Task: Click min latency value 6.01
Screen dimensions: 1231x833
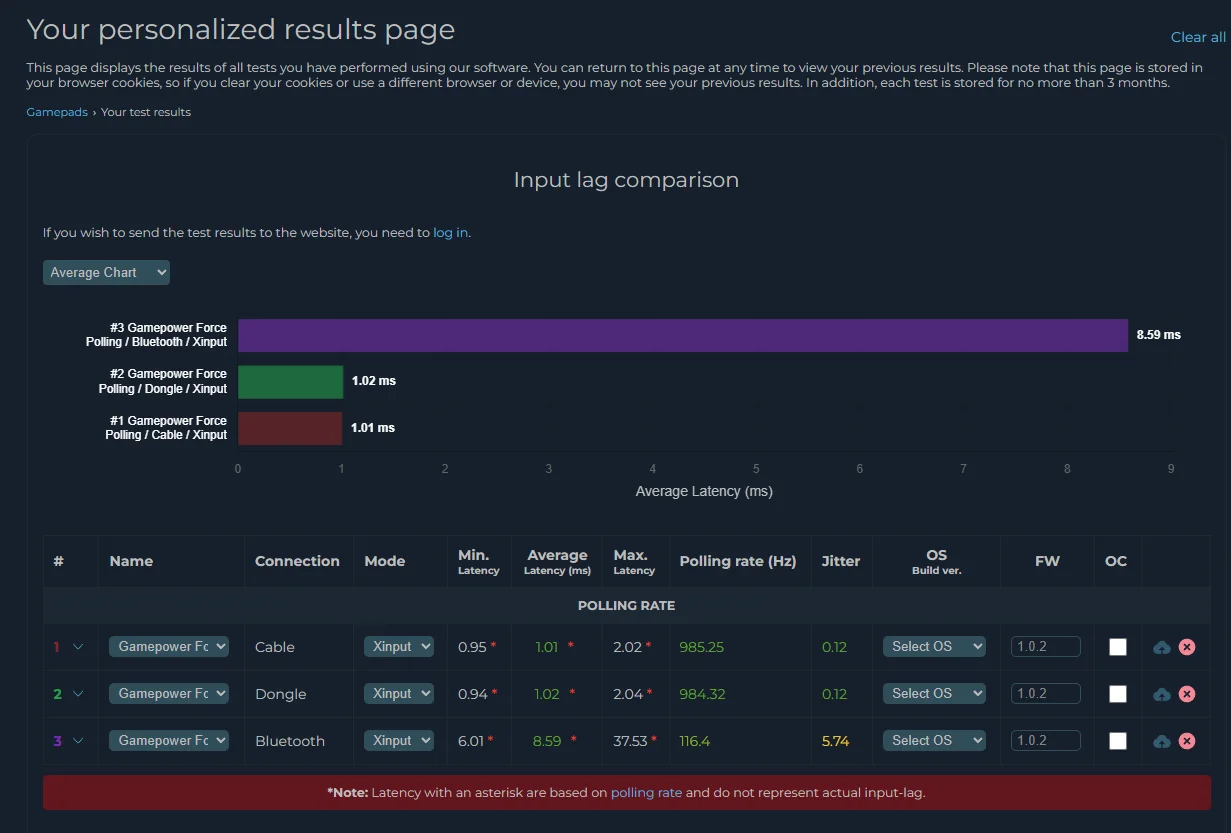Action: tap(471, 741)
